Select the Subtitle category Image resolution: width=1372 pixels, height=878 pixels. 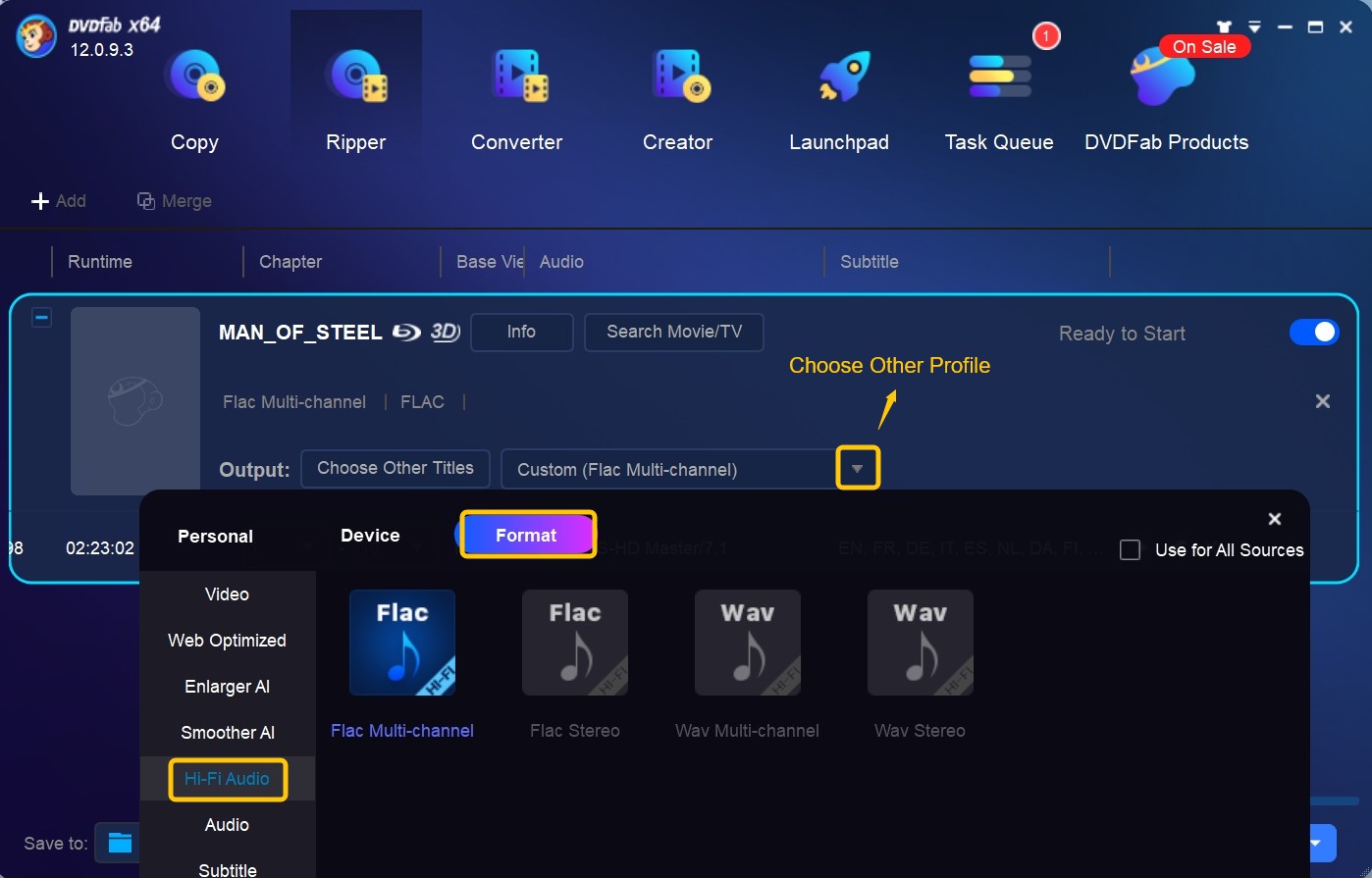[x=227, y=868]
